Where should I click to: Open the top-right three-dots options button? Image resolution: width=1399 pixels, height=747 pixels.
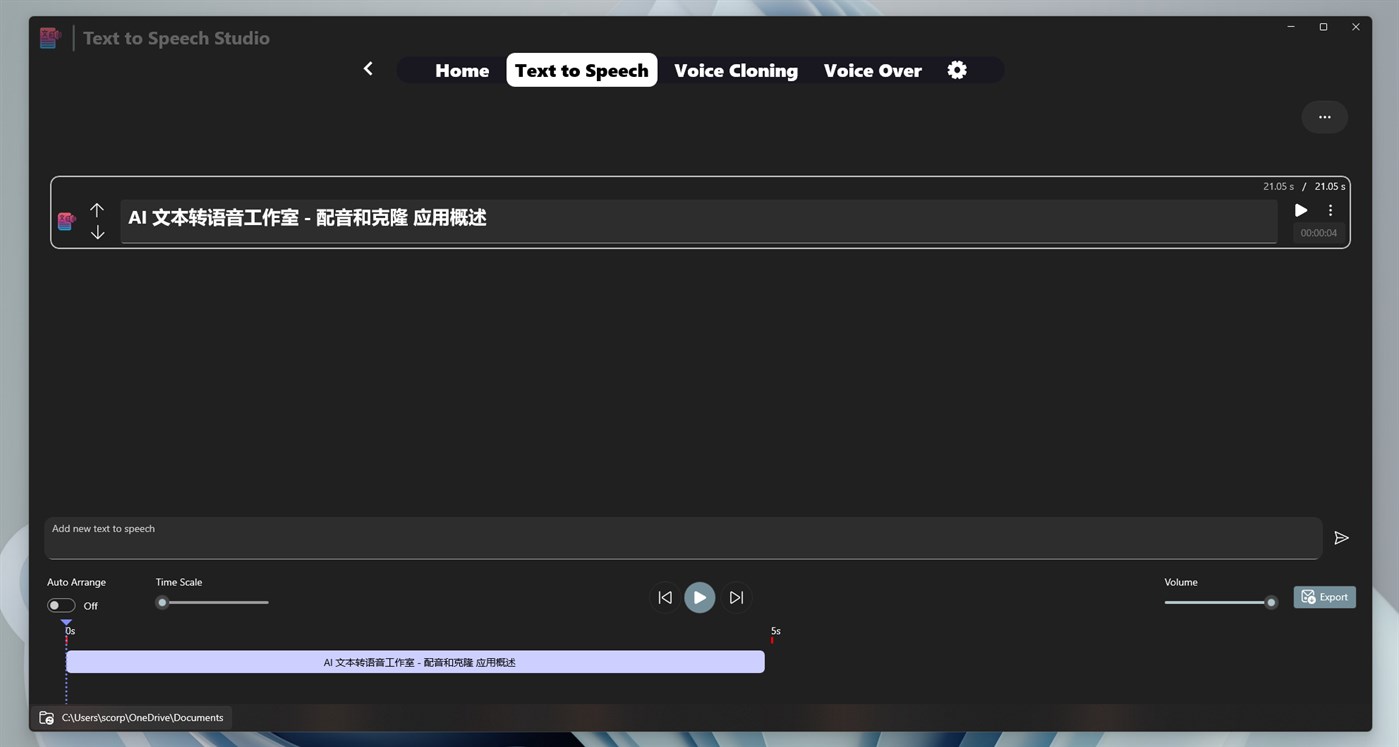(1324, 117)
